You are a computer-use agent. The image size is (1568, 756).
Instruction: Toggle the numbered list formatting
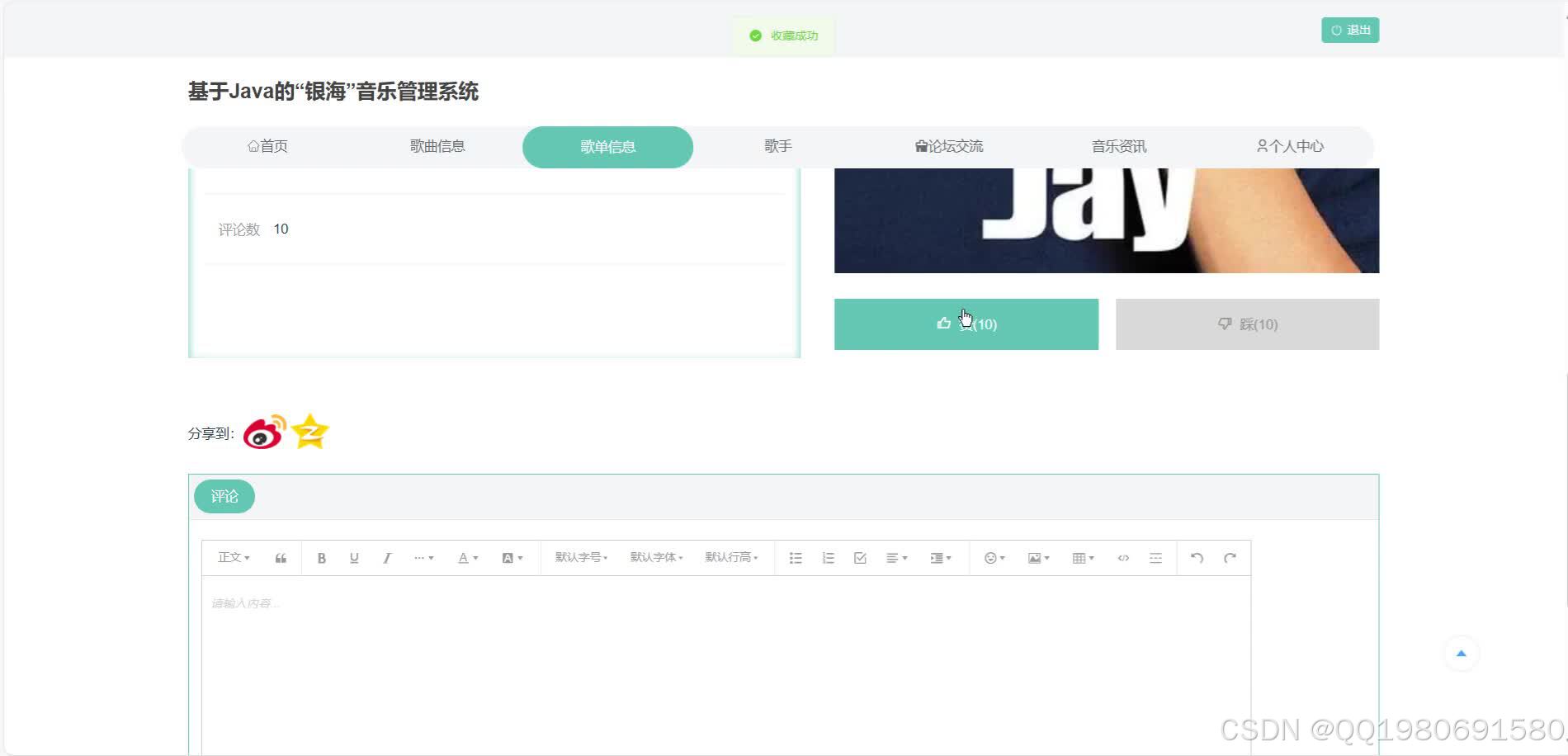(828, 557)
